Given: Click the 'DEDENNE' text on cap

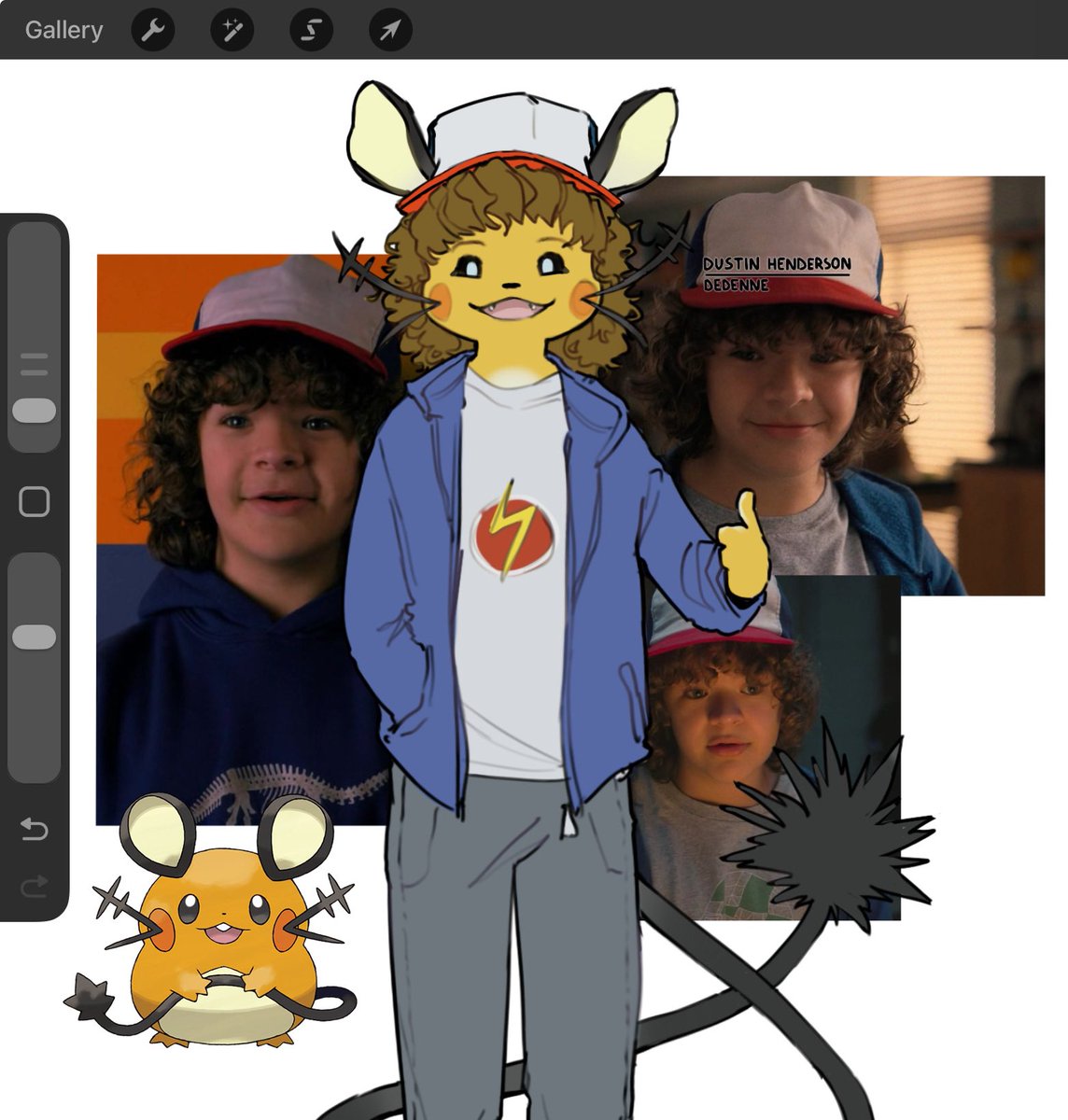Looking at the screenshot, I should click(736, 285).
